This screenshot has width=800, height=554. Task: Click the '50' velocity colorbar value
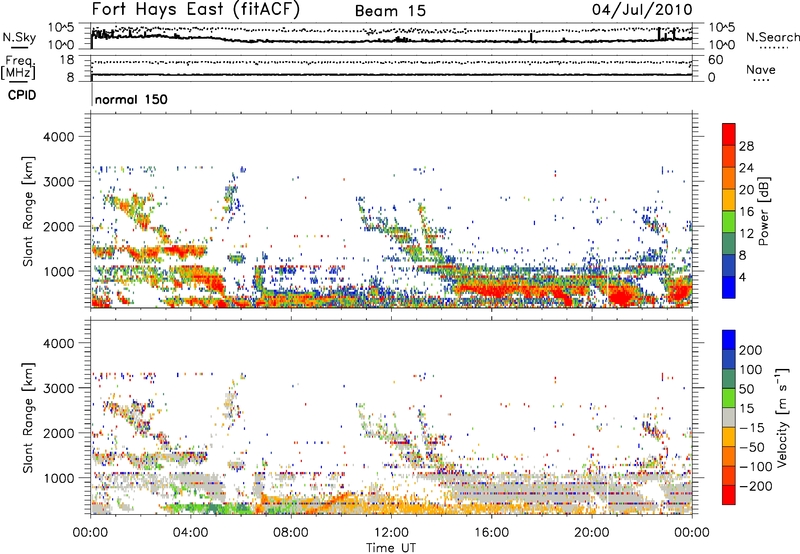[x=746, y=389]
